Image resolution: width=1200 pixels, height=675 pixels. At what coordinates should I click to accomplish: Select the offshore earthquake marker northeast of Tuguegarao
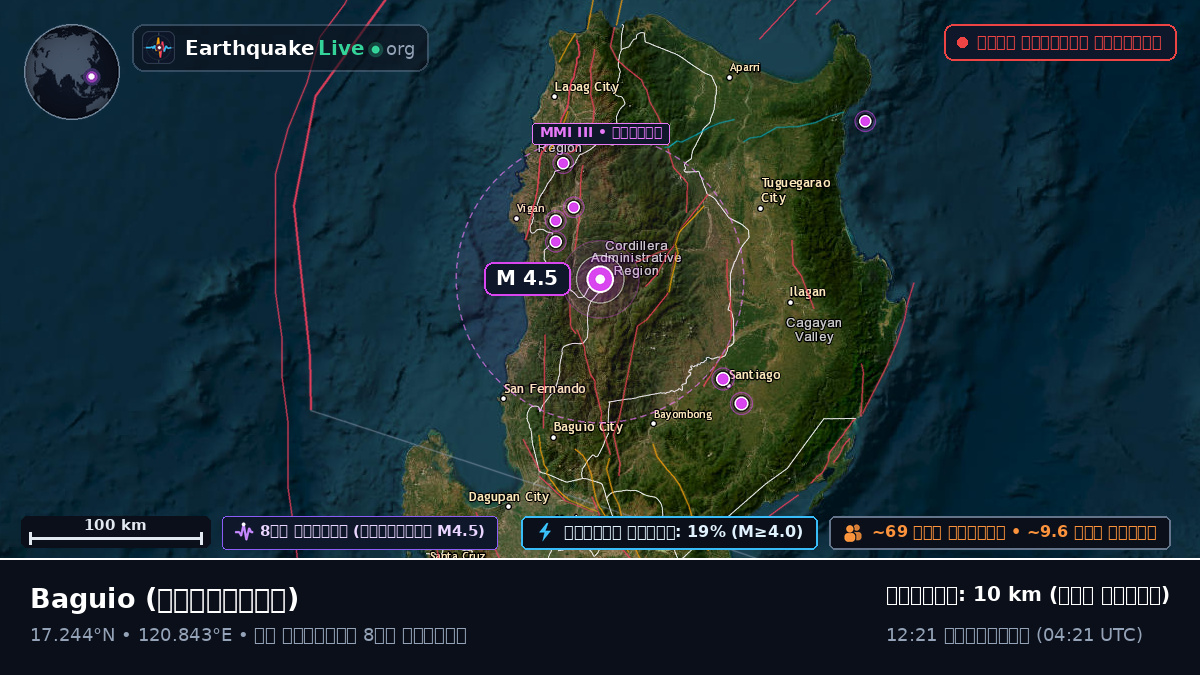pos(865,121)
